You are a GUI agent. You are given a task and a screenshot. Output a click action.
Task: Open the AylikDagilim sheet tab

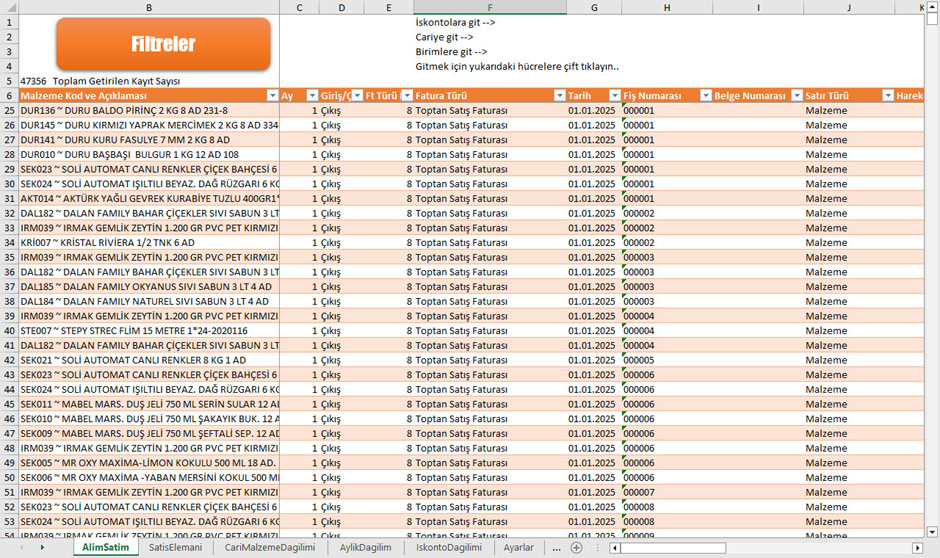(x=365, y=547)
